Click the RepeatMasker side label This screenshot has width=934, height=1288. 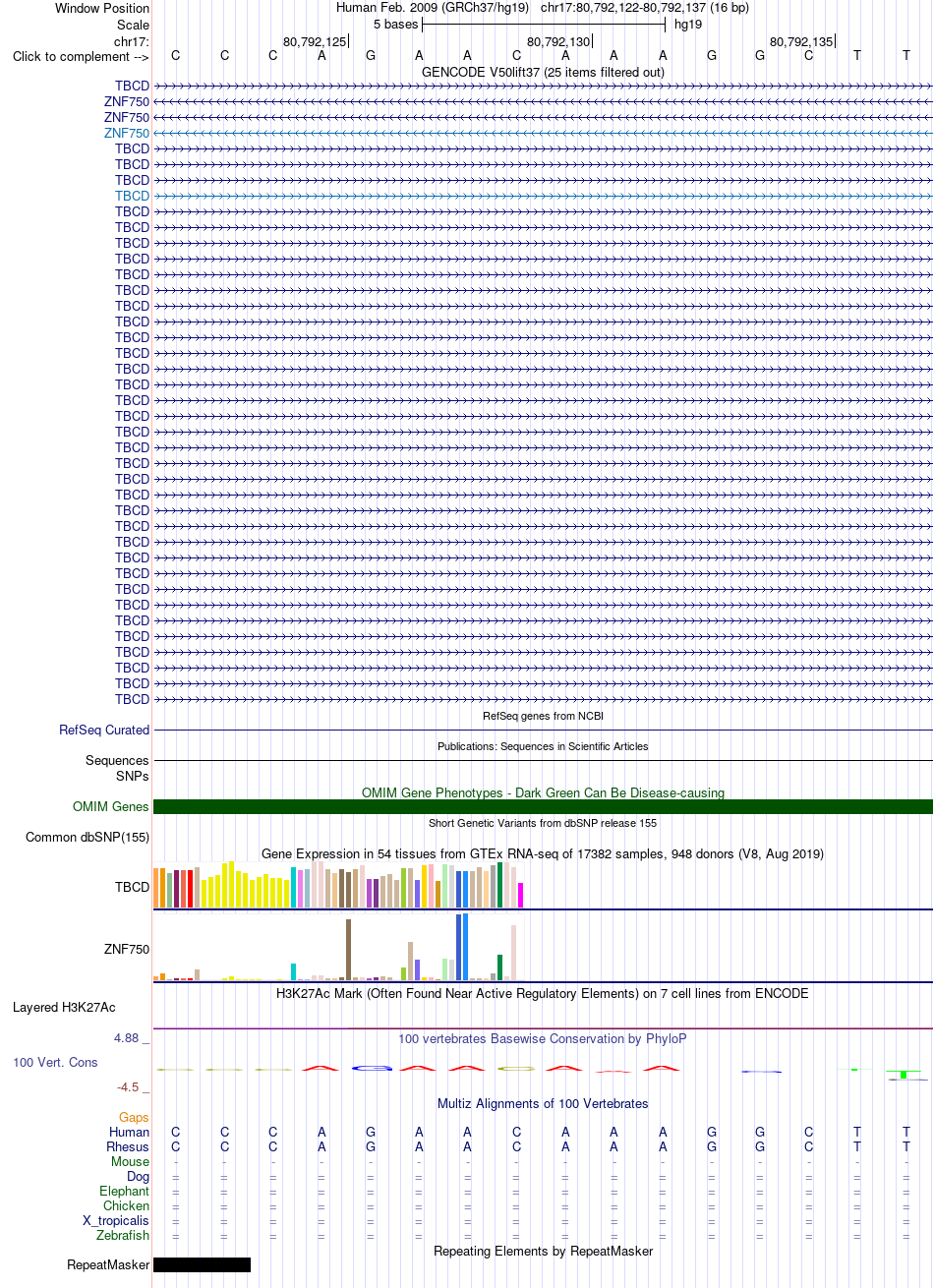(x=108, y=1264)
